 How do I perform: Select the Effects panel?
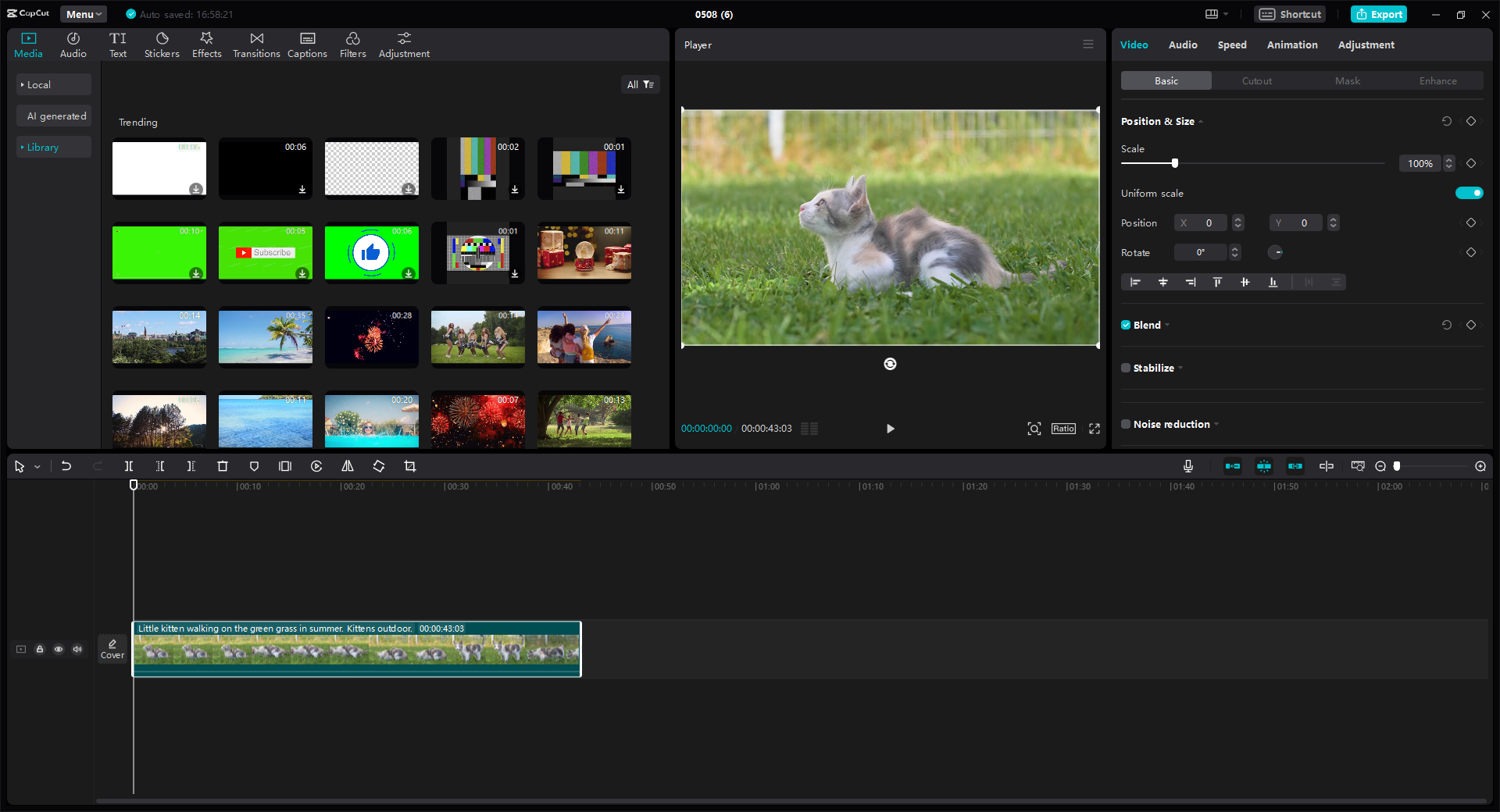pyautogui.click(x=206, y=45)
